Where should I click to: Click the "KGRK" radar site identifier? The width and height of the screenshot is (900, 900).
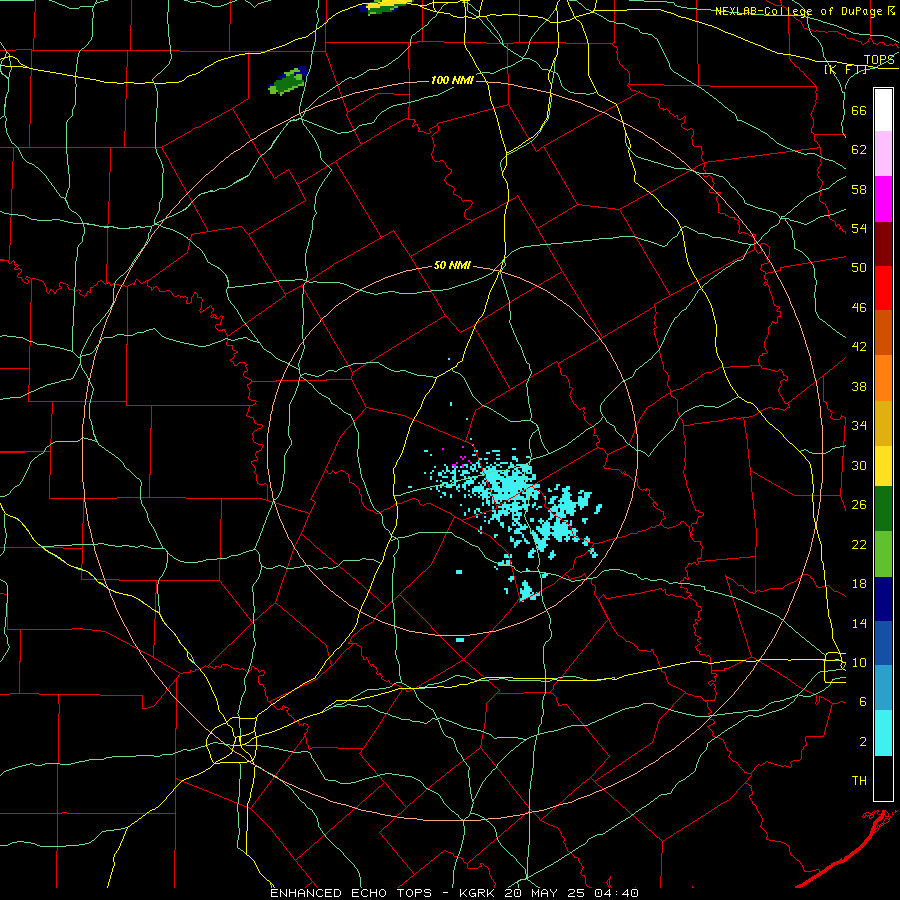pos(479,893)
